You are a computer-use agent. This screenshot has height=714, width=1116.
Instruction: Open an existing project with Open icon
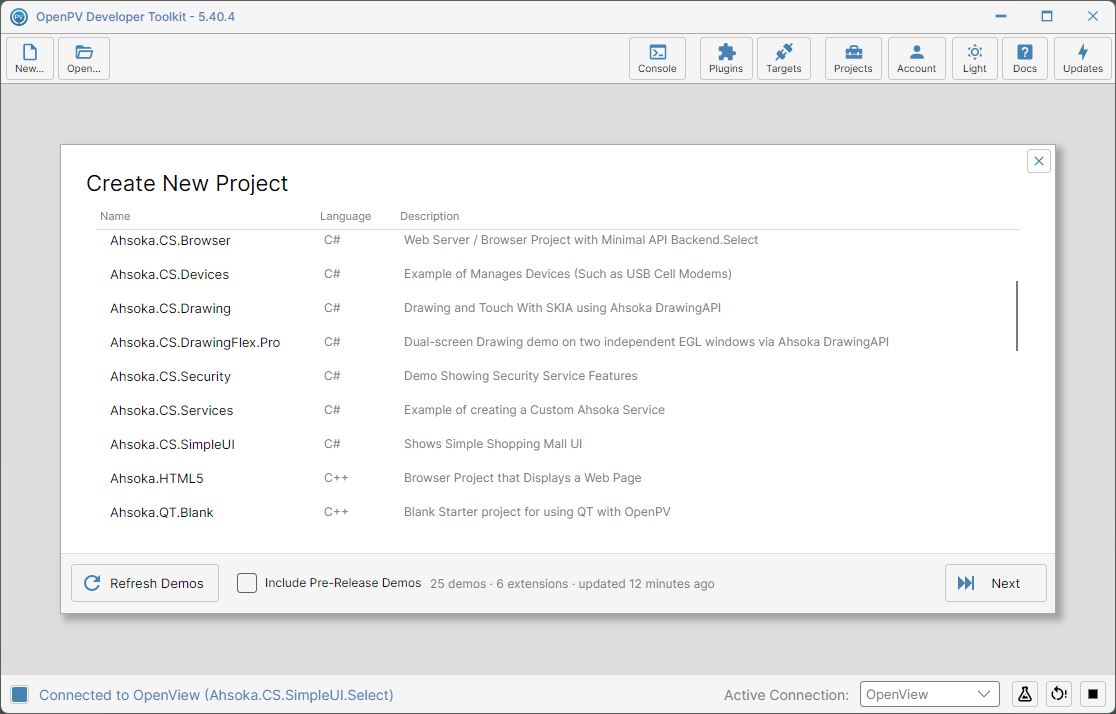pyautogui.click(x=84, y=58)
